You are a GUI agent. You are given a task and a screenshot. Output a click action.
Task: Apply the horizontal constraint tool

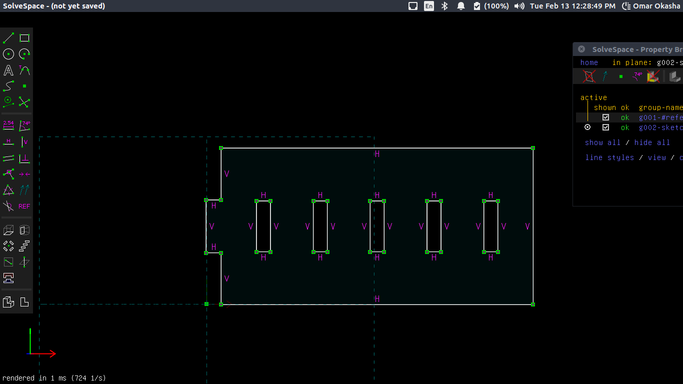coord(8,142)
